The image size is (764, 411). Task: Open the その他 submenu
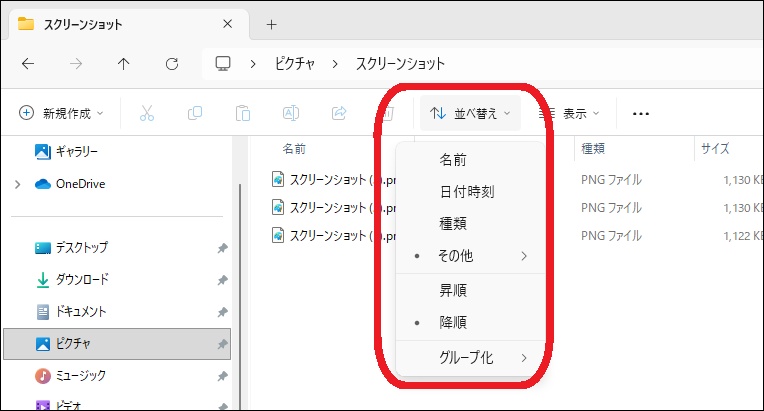click(x=470, y=256)
